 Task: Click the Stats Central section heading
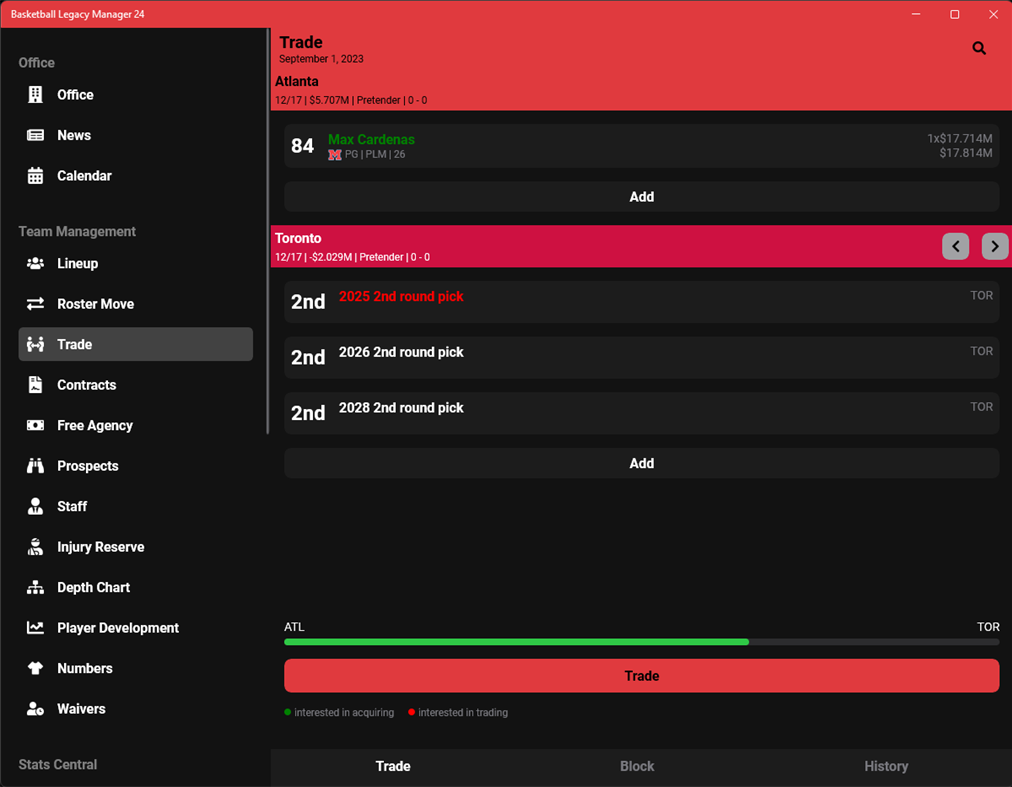pos(57,764)
